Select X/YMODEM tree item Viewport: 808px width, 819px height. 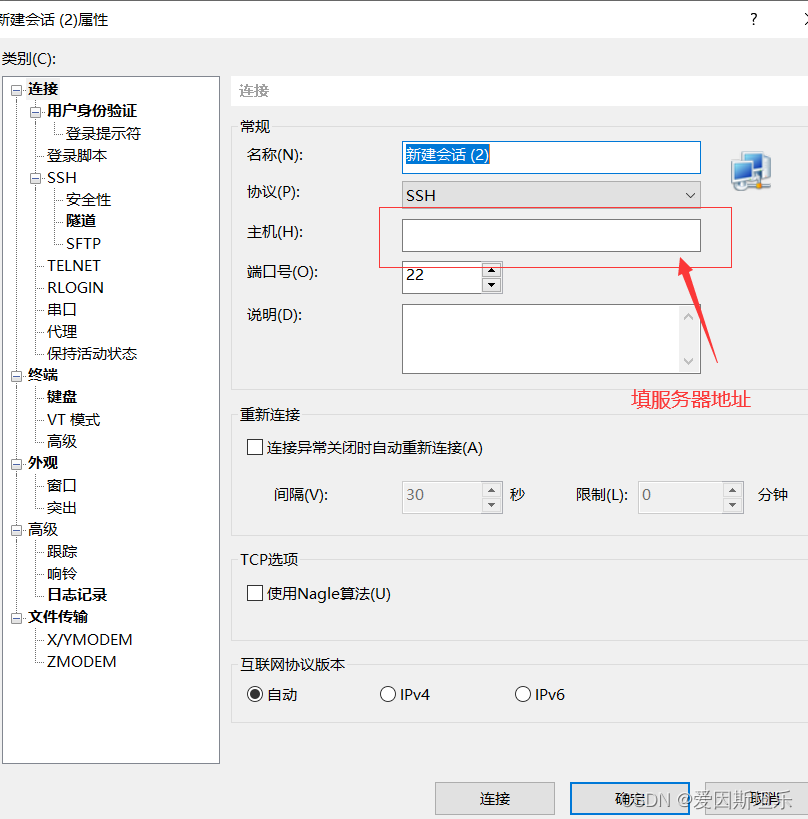pyautogui.click(x=89, y=639)
